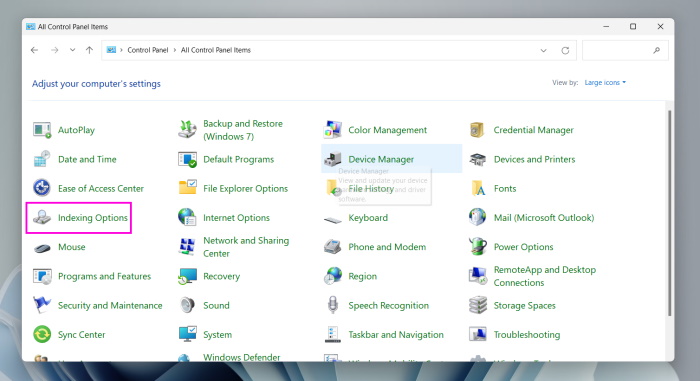Open the Programs and Features link
Viewport: 700px width, 381px height.
[104, 276]
